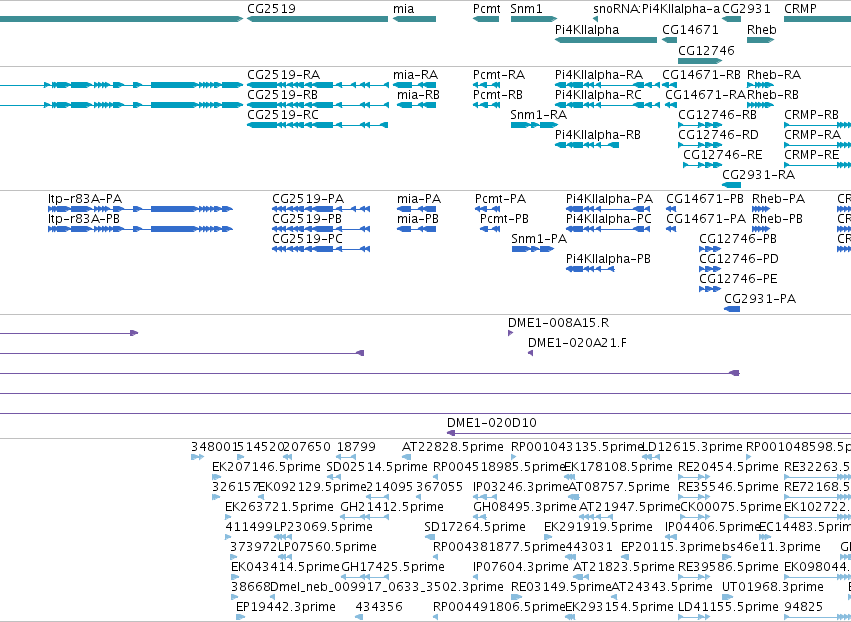851x622 pixels.
Task: Click protein Pi4KIIalpha-PB
Action: point(590,269)
